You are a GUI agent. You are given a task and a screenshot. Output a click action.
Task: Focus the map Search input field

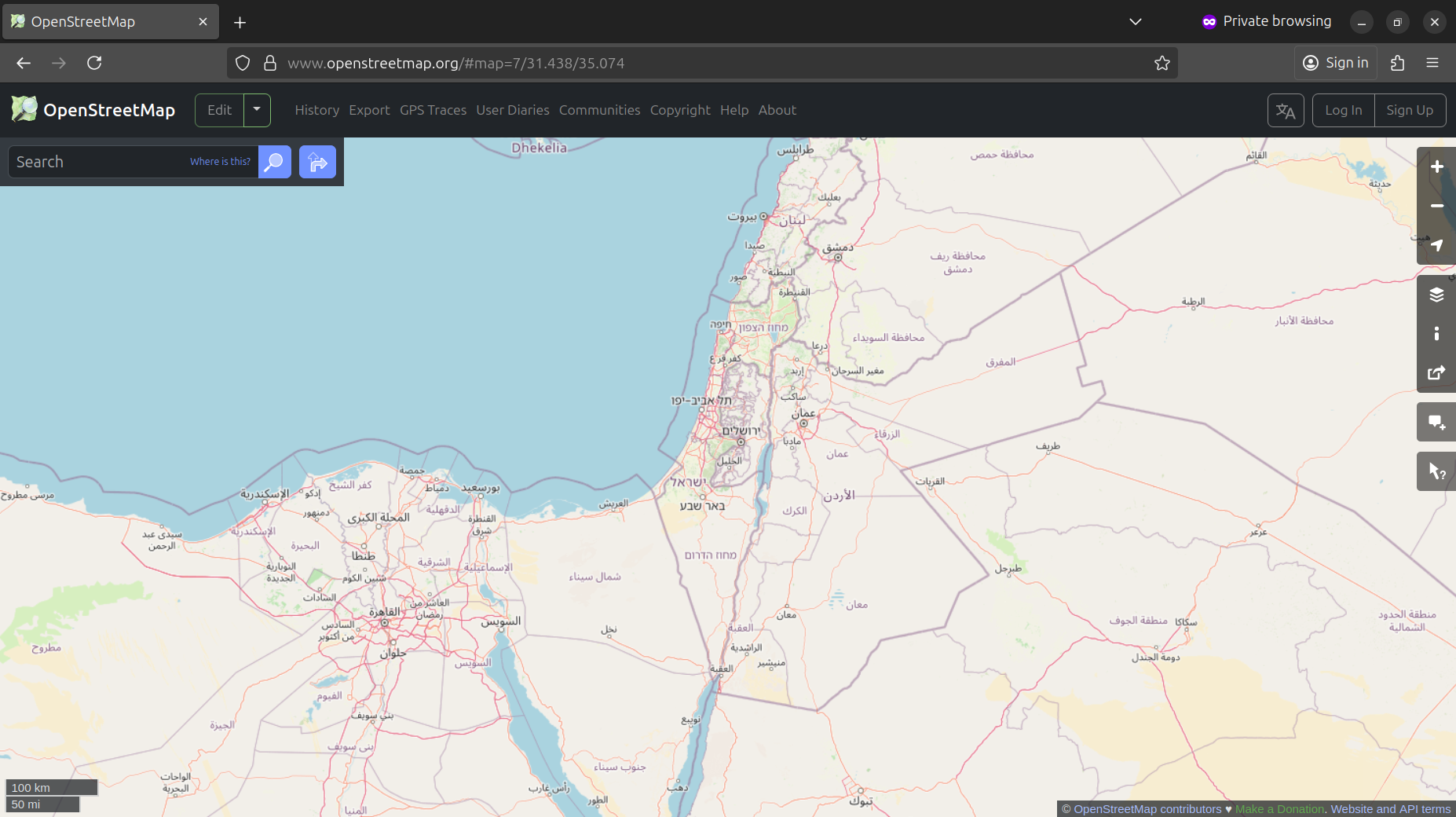tap(98, 162)
